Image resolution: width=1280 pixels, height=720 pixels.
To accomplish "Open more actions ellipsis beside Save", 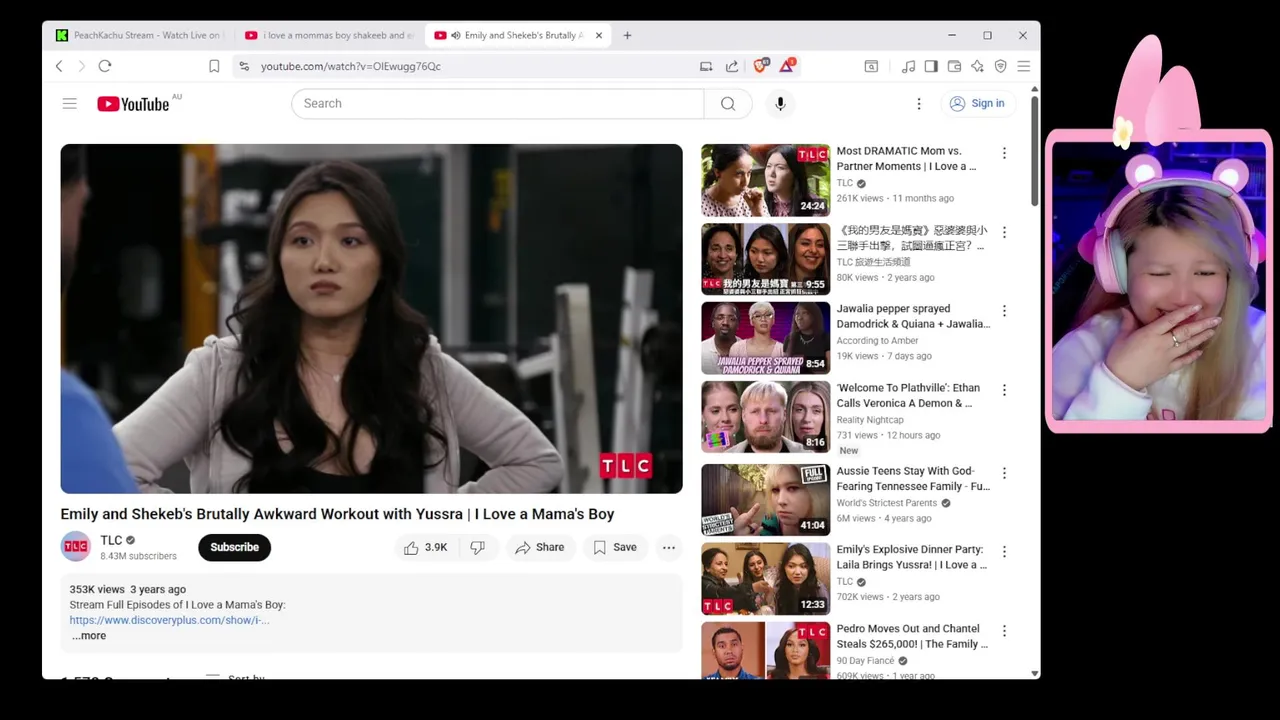I will pos(669,547).
